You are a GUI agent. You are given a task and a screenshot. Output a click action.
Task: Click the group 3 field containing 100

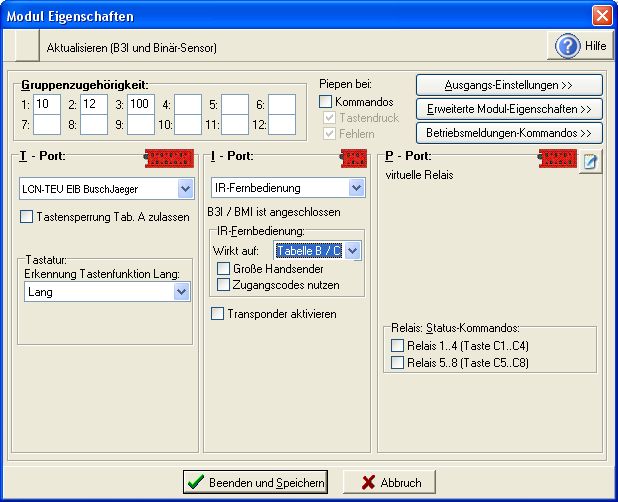140,104
